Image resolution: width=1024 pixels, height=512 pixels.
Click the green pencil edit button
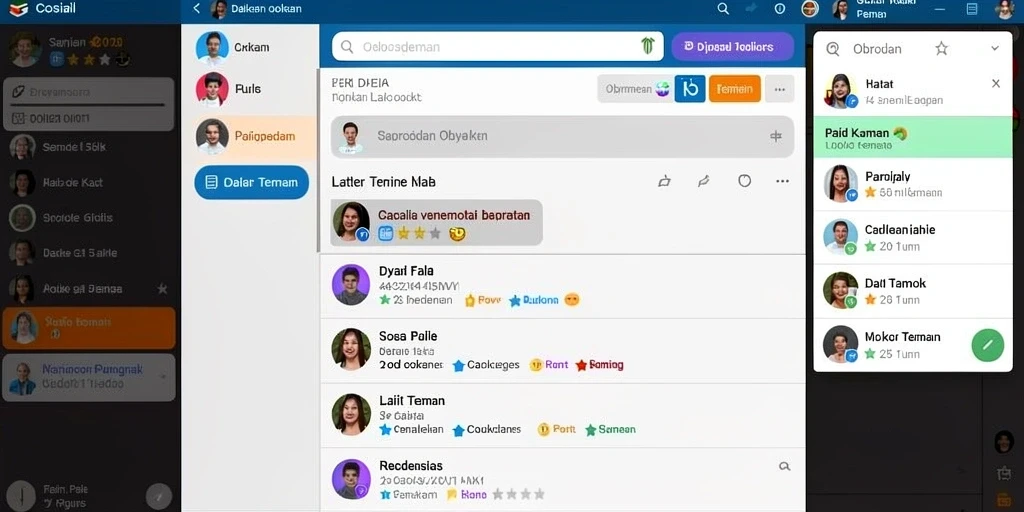coord(987,345)
